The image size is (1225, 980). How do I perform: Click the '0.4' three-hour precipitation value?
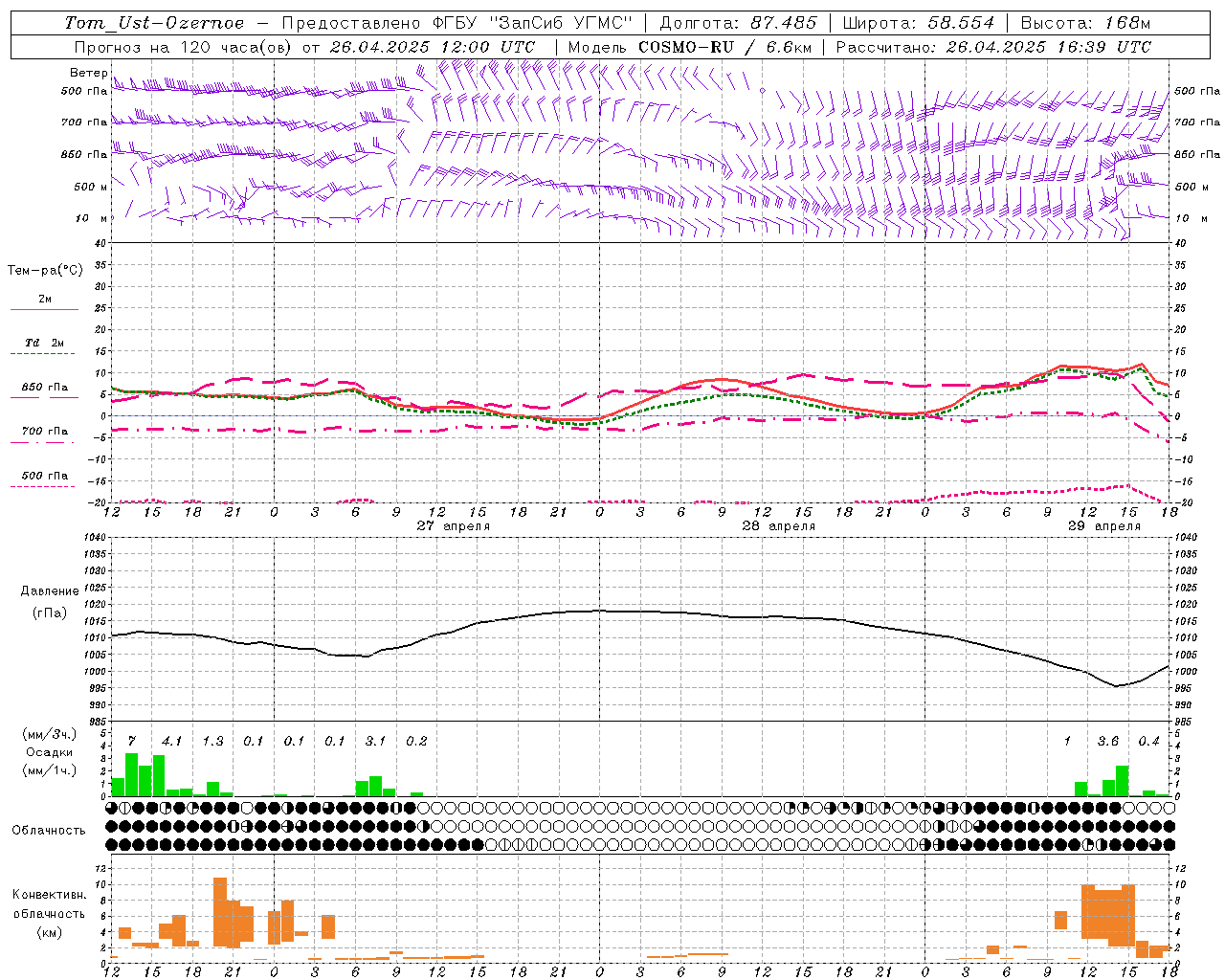click(1148, 742)
